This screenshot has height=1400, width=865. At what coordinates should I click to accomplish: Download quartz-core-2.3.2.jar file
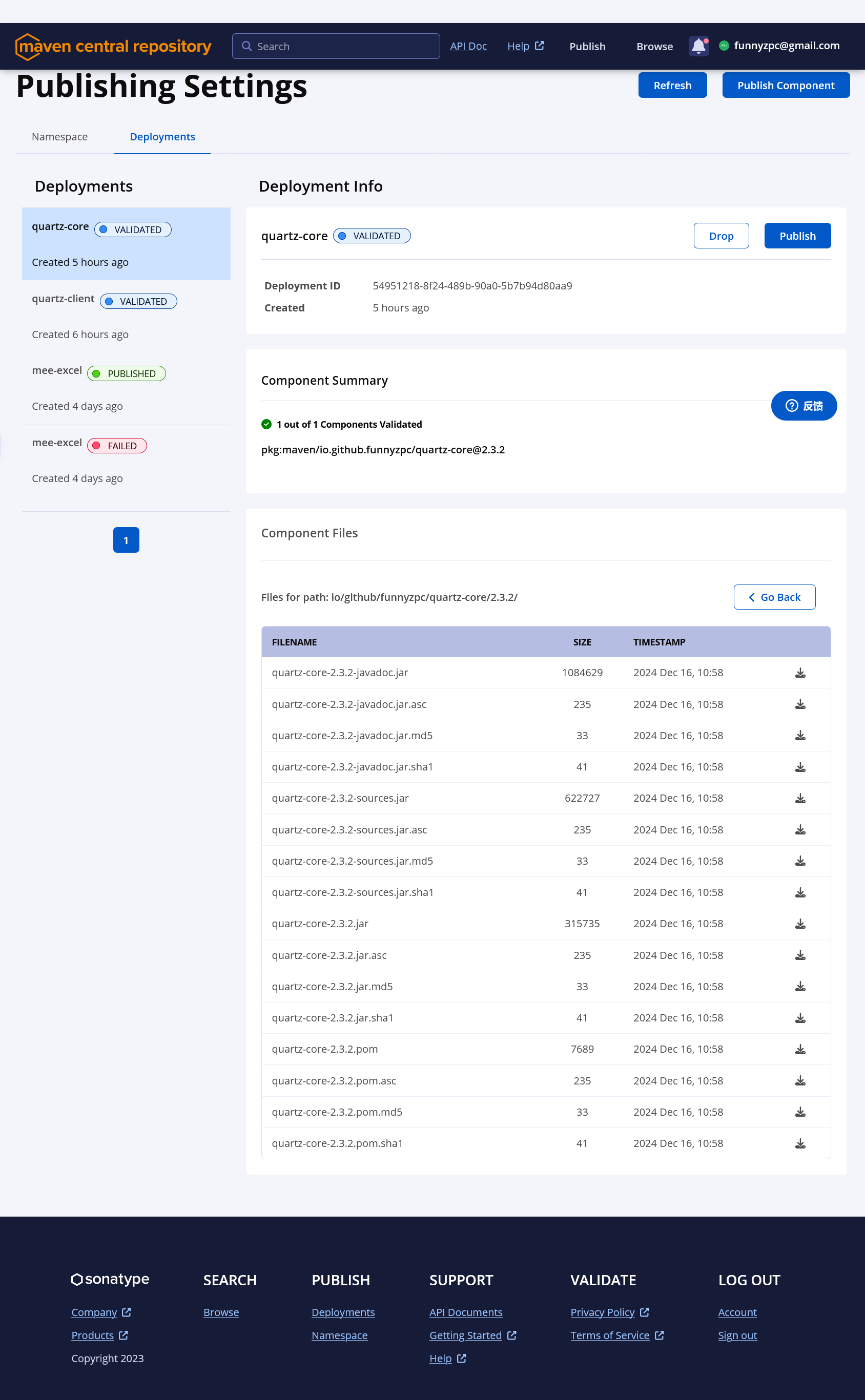[x=800, y=924]
